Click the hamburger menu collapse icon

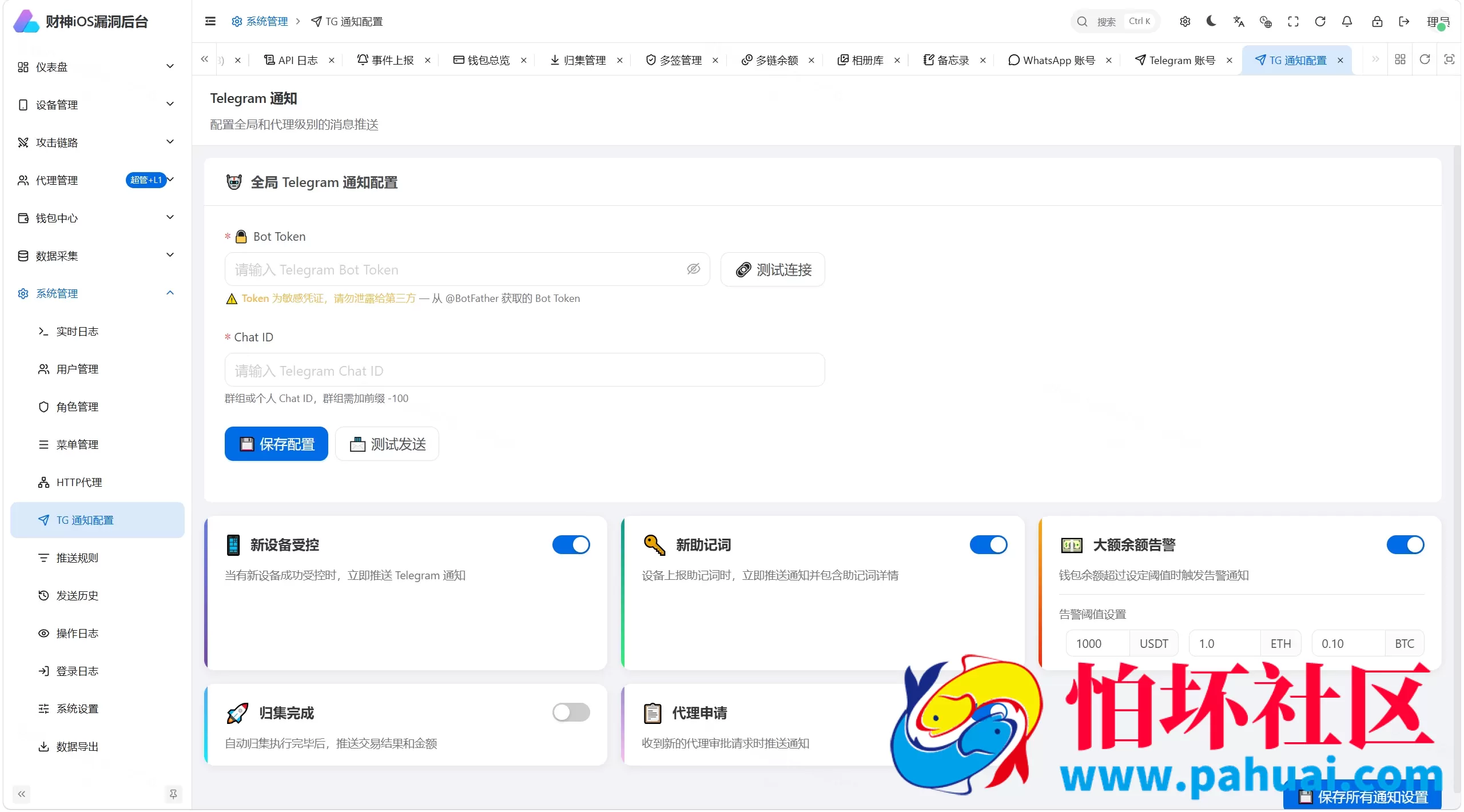[210, 21]
